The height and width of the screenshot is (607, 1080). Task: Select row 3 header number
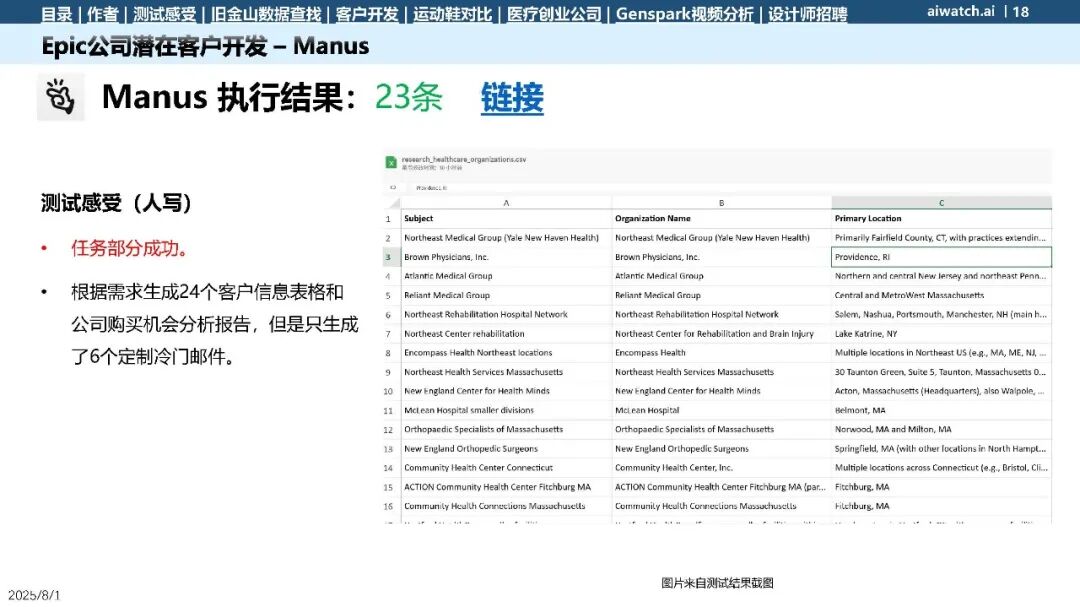tap(388, 257)
